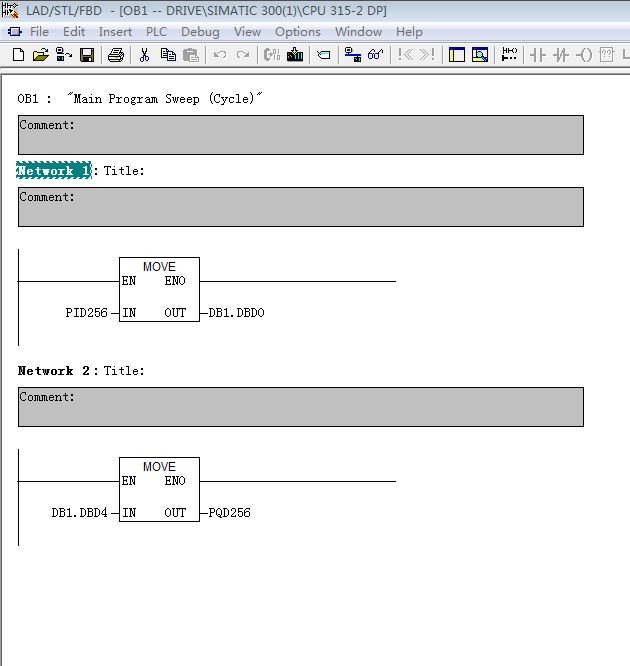Jump to previous error icon
630x666 pixels.
point(405,55)
